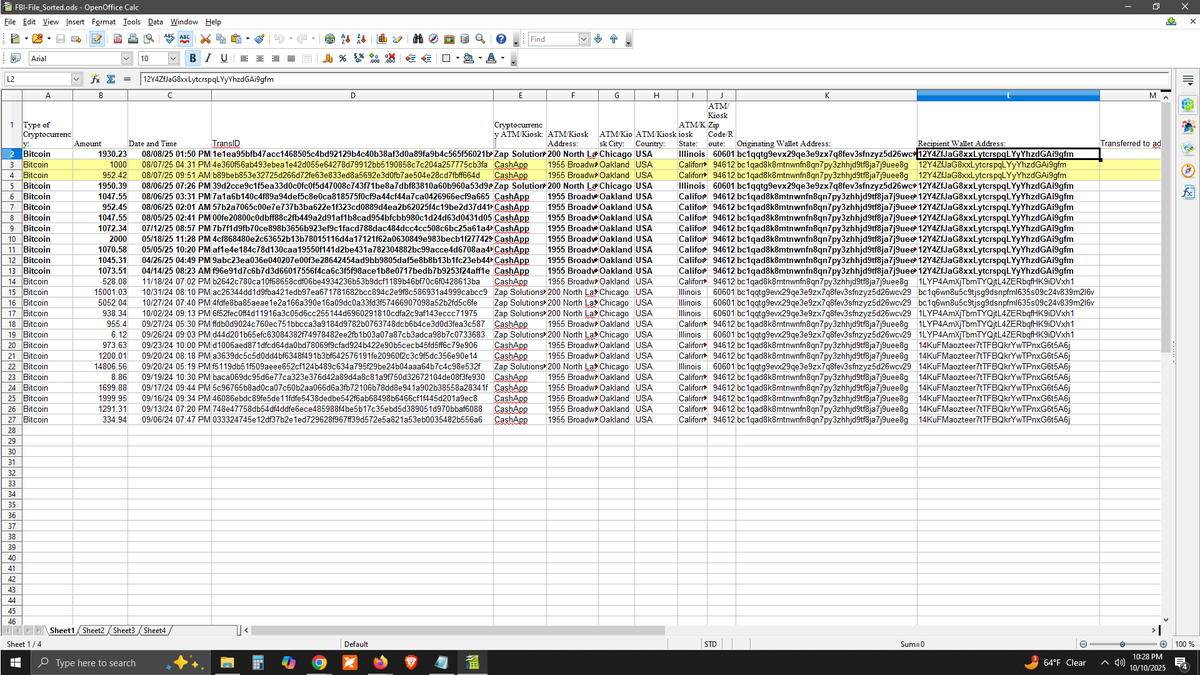This screenshot has height=675, width=1200.
Task: Open Find & Replace binoculars icon
Action: (418, 39)
